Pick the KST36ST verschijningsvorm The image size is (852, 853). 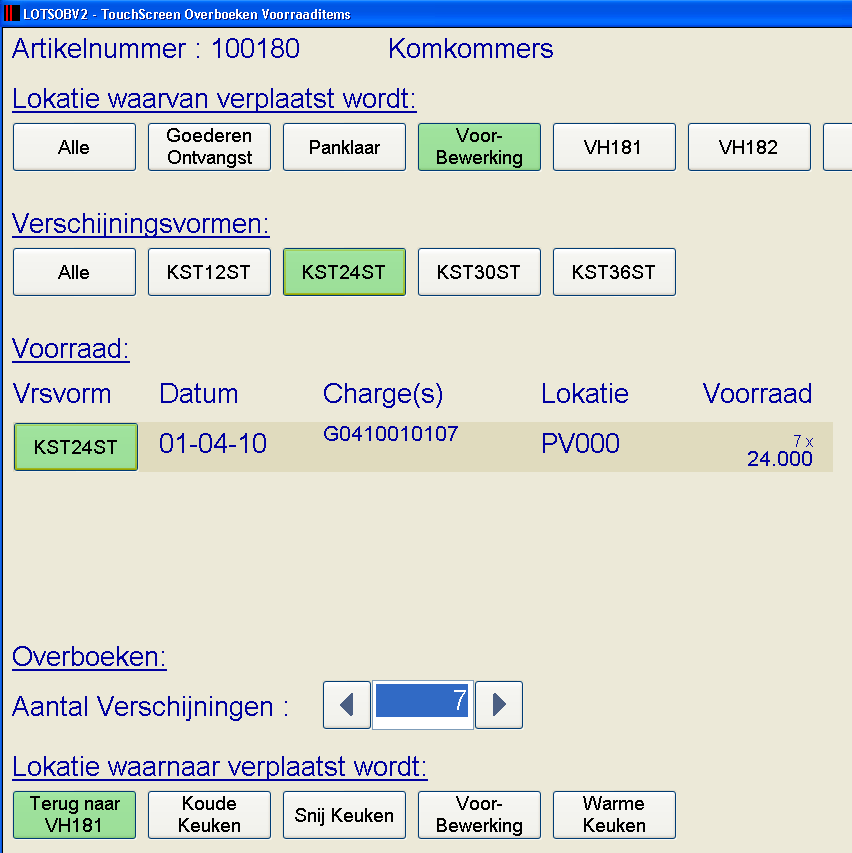(614, 272)
